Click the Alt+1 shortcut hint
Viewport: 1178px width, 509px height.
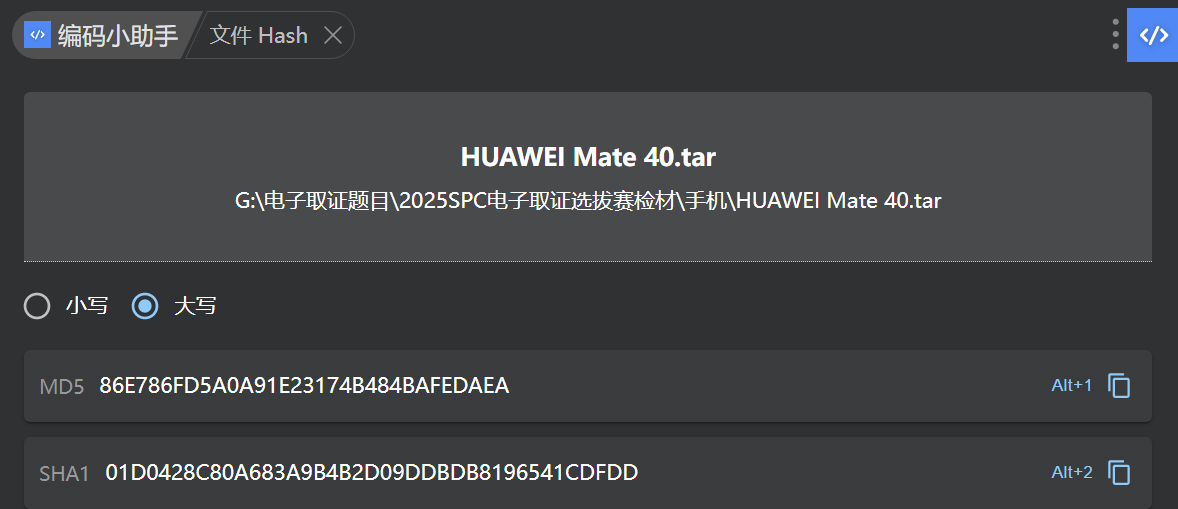click(1071, 386)
